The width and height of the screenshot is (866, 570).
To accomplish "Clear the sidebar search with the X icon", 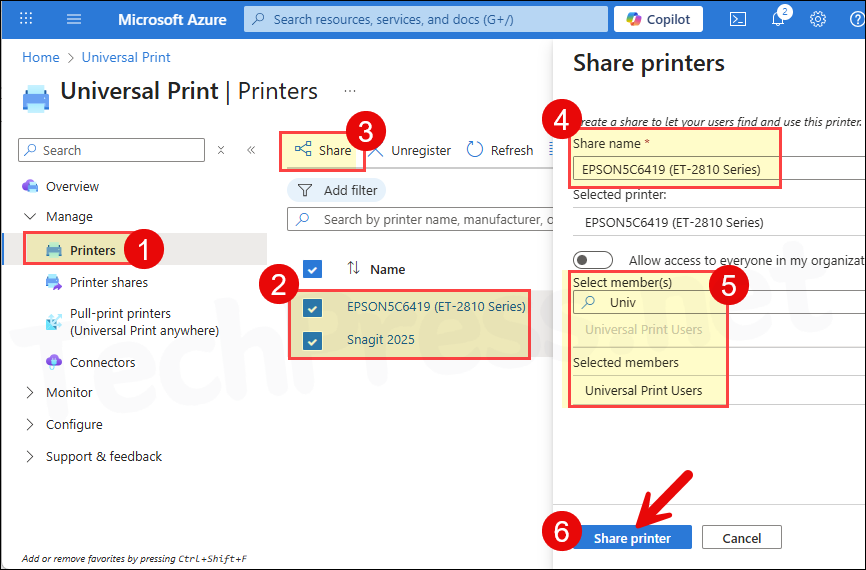I will pos(221,150).
